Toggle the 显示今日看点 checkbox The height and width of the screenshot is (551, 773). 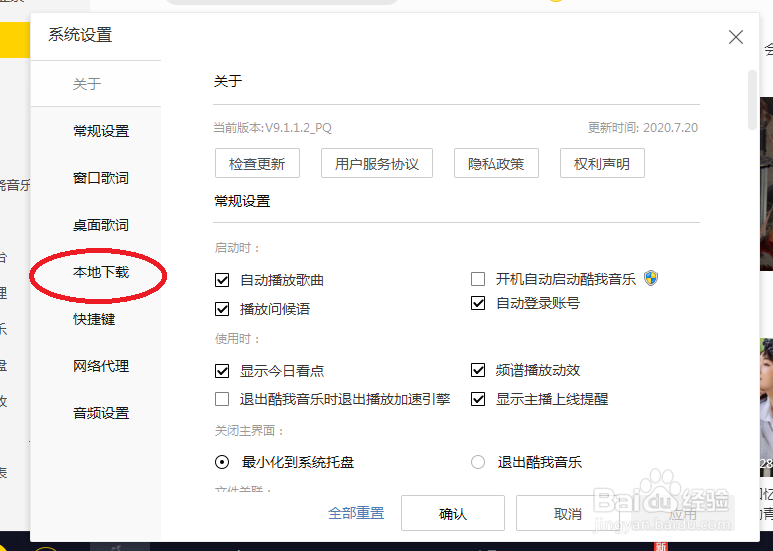(222, 371)
